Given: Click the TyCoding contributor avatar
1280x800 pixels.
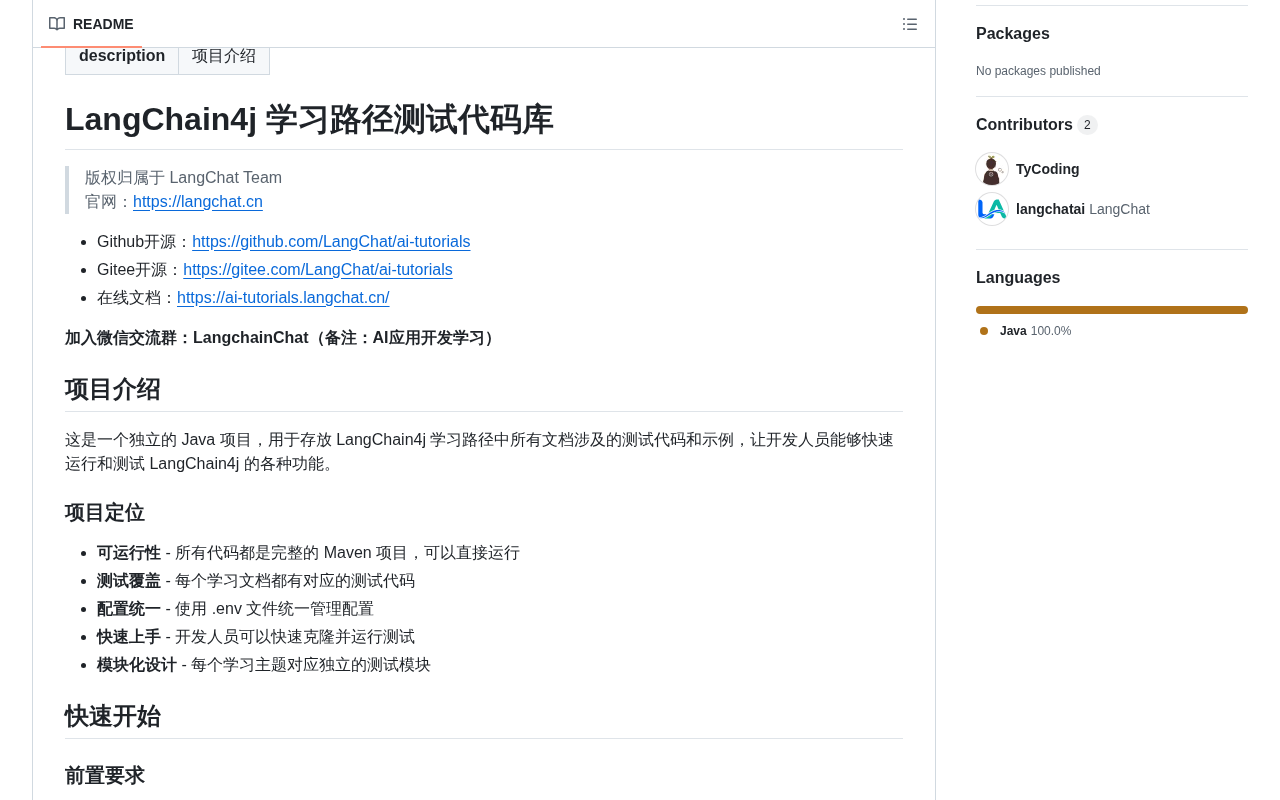Looking at the screenshot, I should point(992,169).
